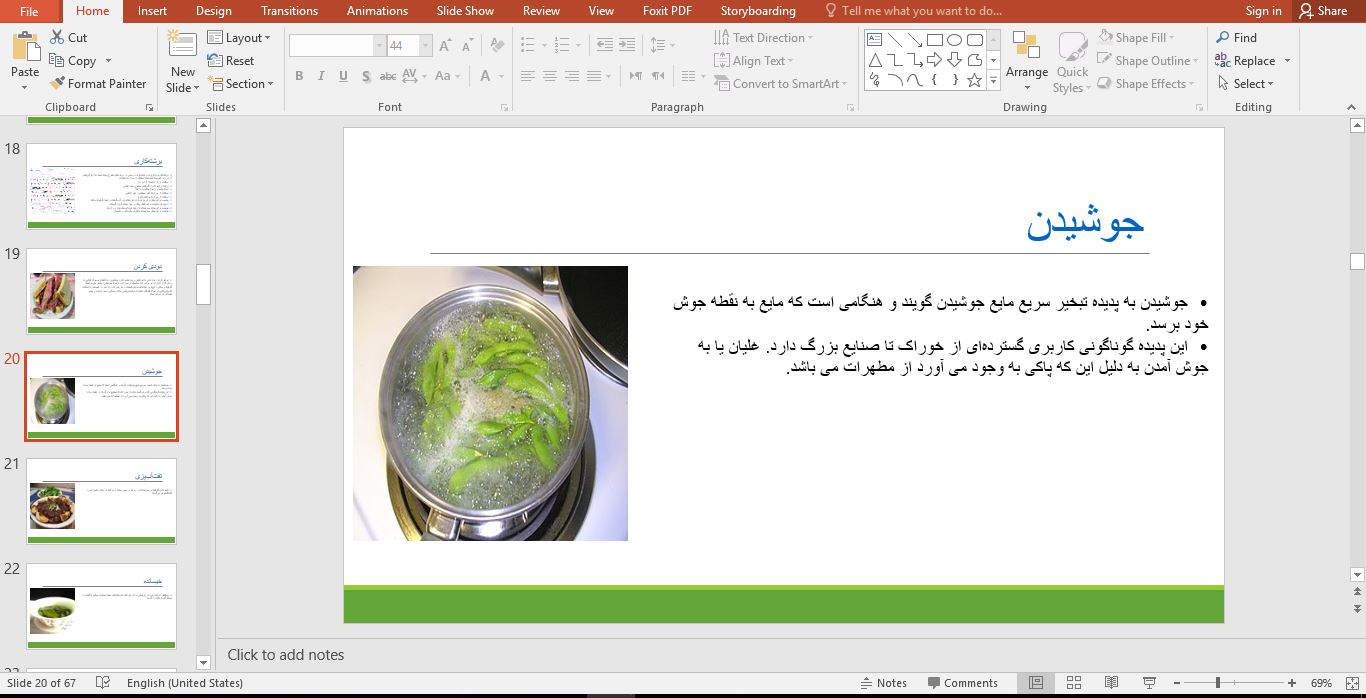This screenshot has height=698, width=1366.
Task: Switch to Slide Sorter view
Action: click(1074, 683)
